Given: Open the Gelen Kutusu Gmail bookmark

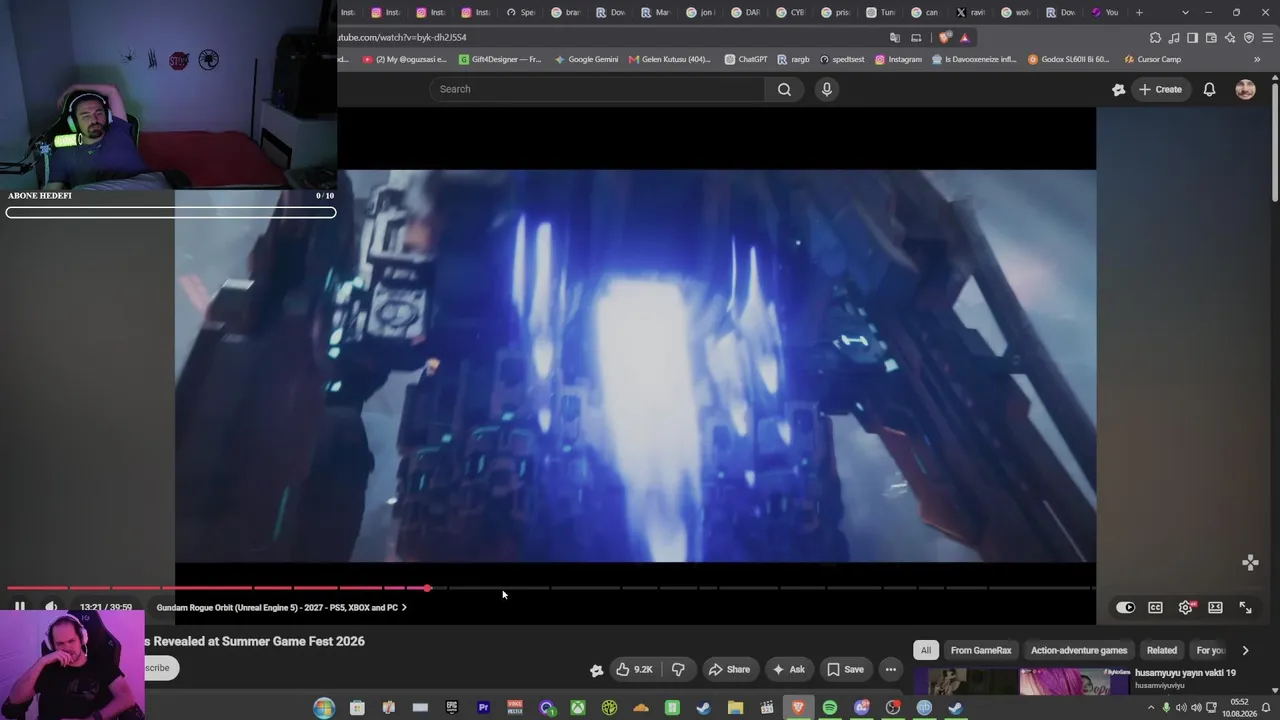Looking at the screenshot, I should tap(670, 59).
